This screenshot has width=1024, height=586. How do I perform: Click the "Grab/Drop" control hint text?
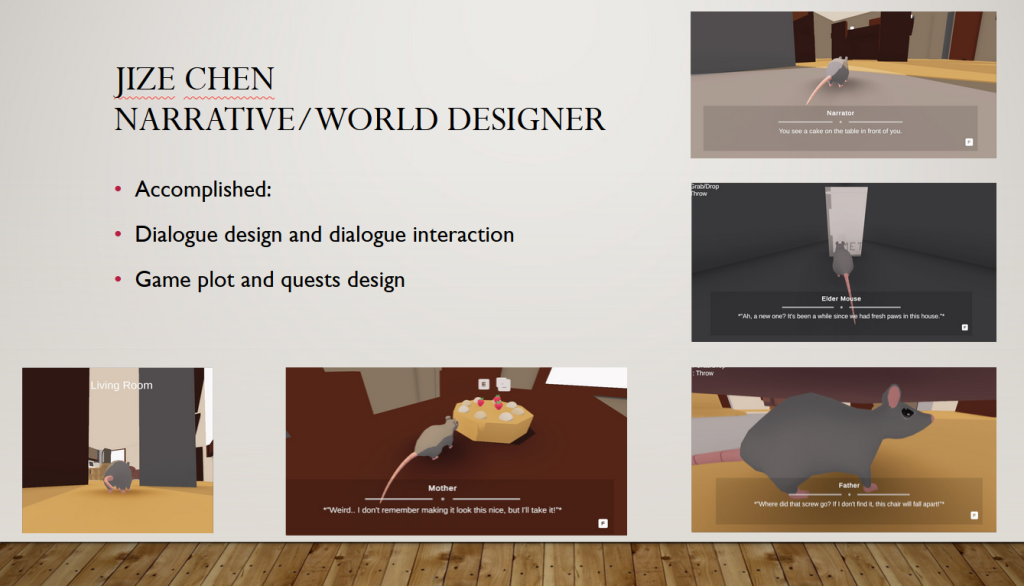click(x=705, y=186)
